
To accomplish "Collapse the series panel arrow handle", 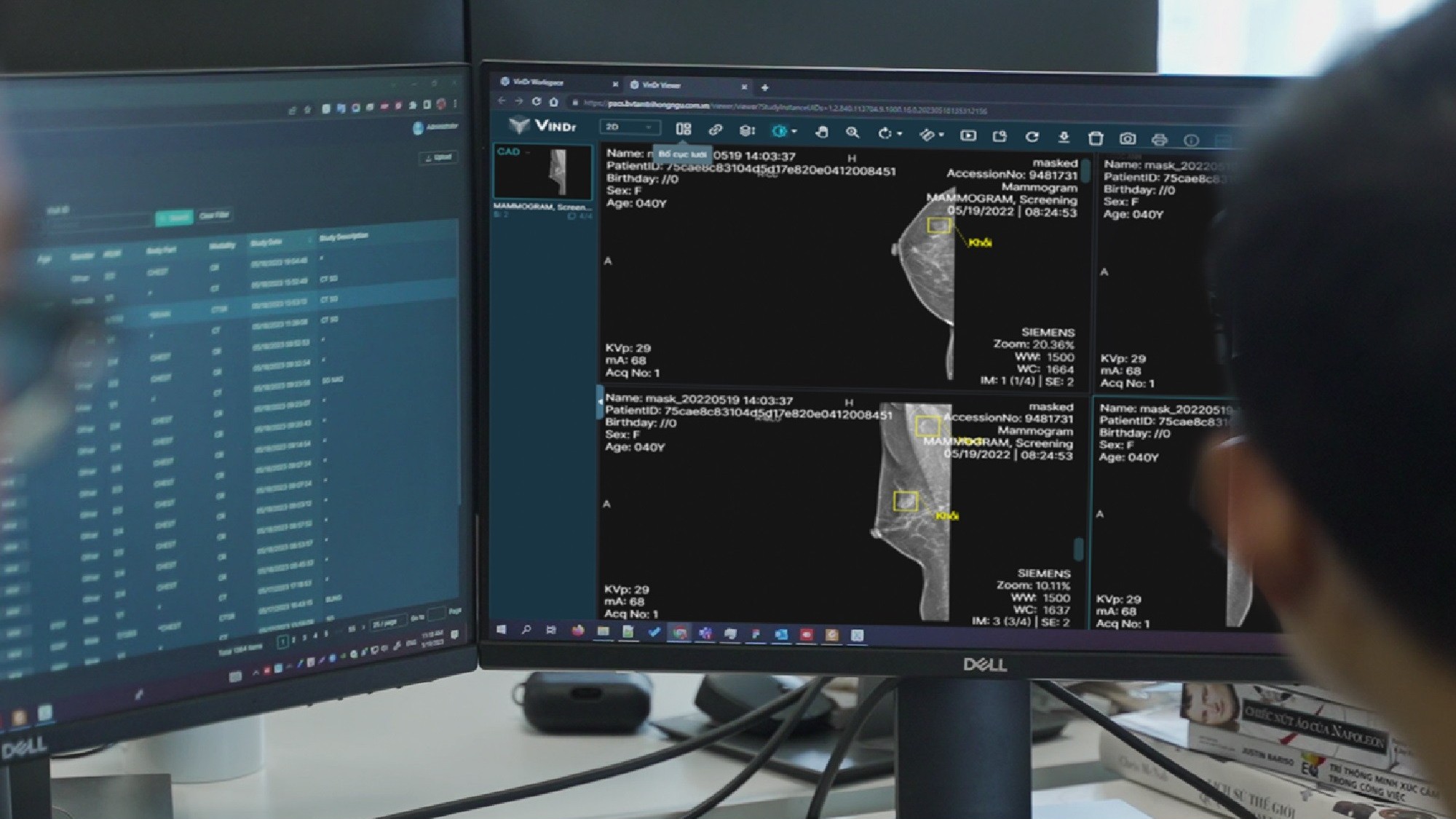I will click(x=599, y=402).
